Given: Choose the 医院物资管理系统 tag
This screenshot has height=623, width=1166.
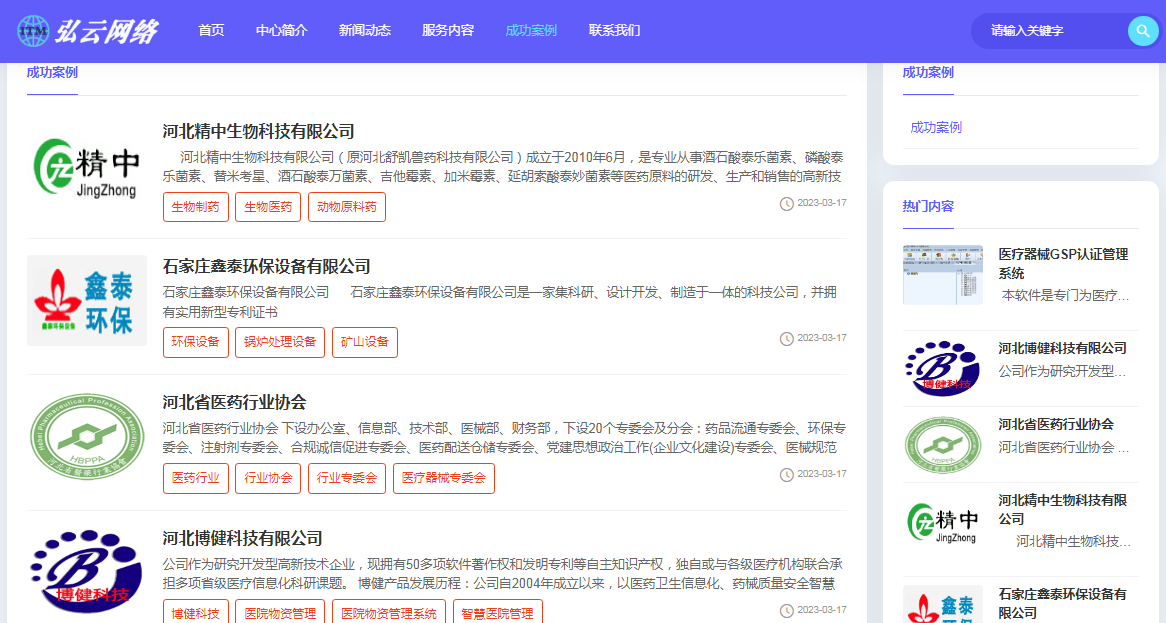Looking at the screenshot, I should [x=389, y=613].
